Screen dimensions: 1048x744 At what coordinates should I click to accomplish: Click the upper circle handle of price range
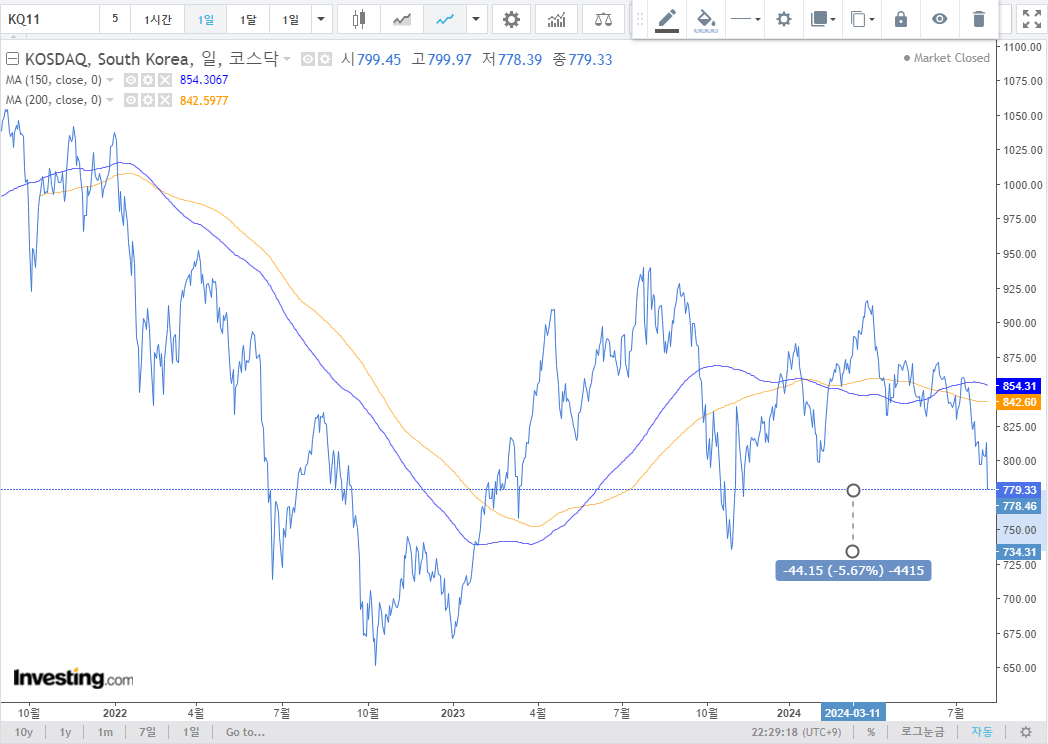coord(853,491)
